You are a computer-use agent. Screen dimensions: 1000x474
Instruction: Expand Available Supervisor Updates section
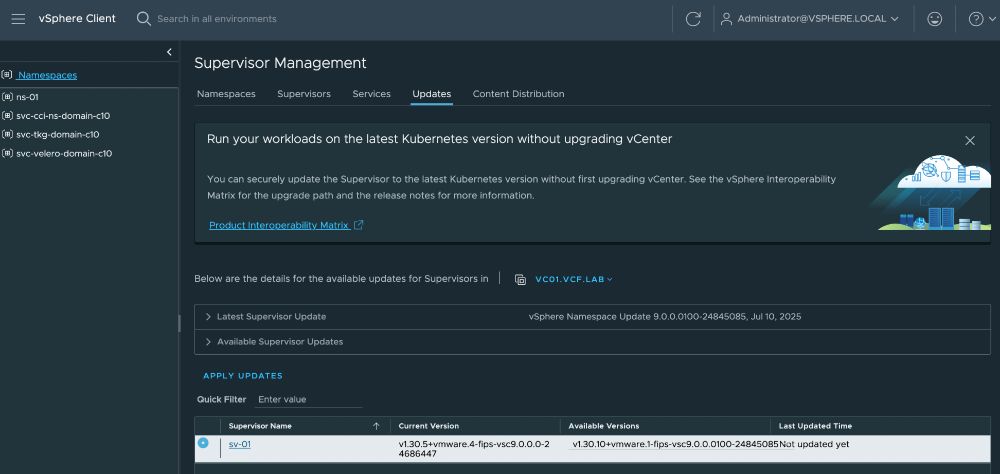pyautogui.click(x=208, y=342)
